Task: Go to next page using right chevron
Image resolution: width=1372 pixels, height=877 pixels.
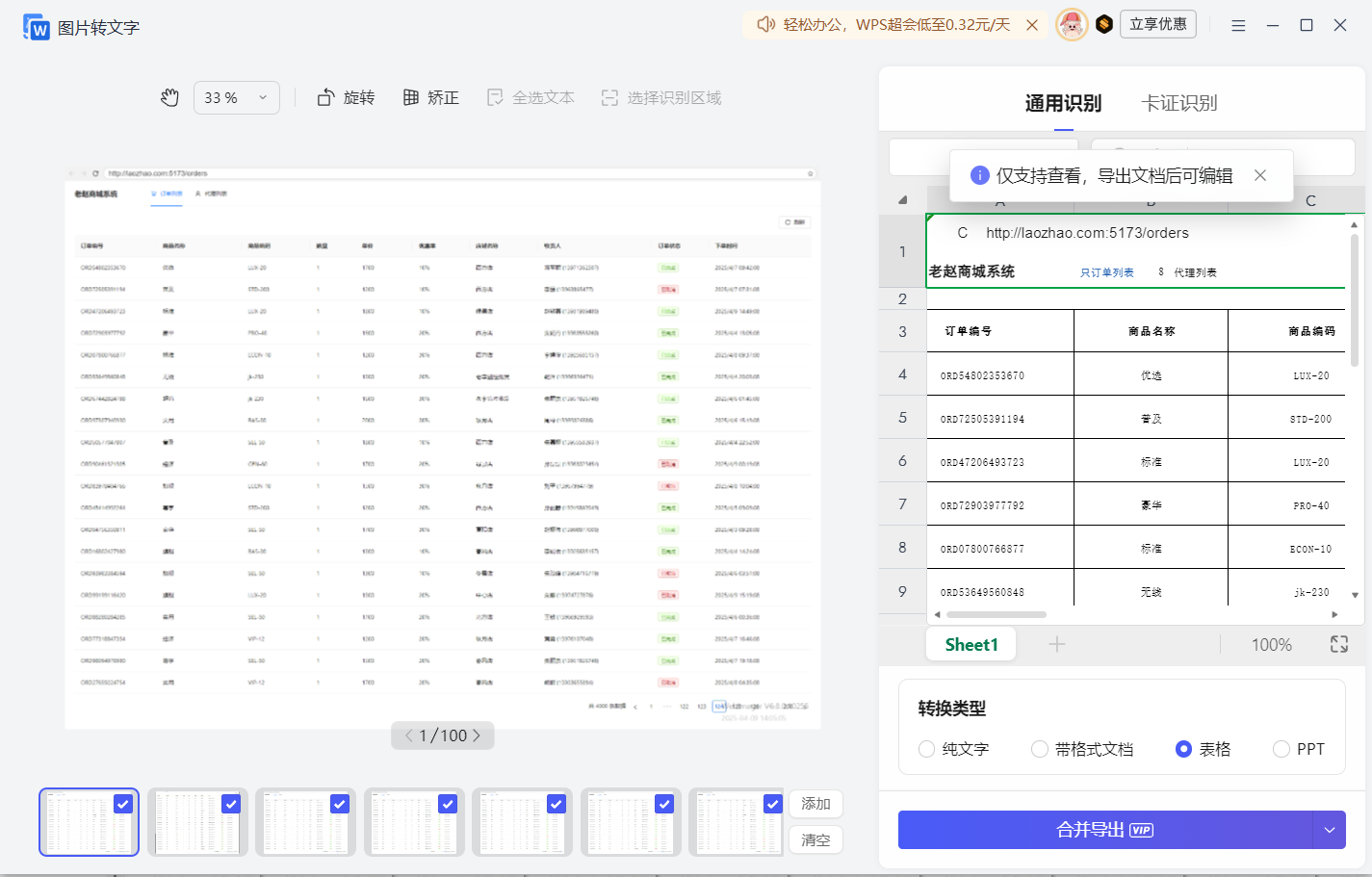Action: coord(477,735)
